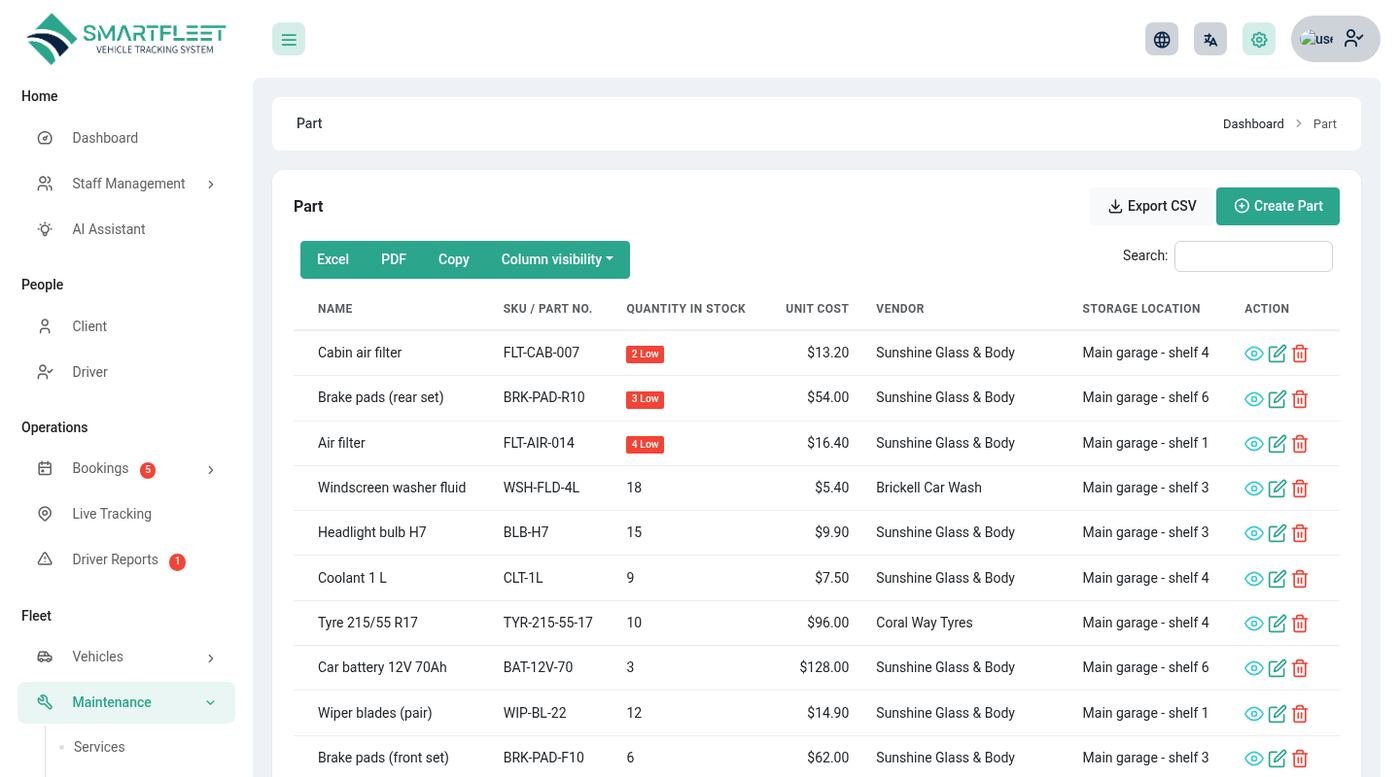
Task: Edit the Brake pads (rear set) row
Action: coord(1277,399)
